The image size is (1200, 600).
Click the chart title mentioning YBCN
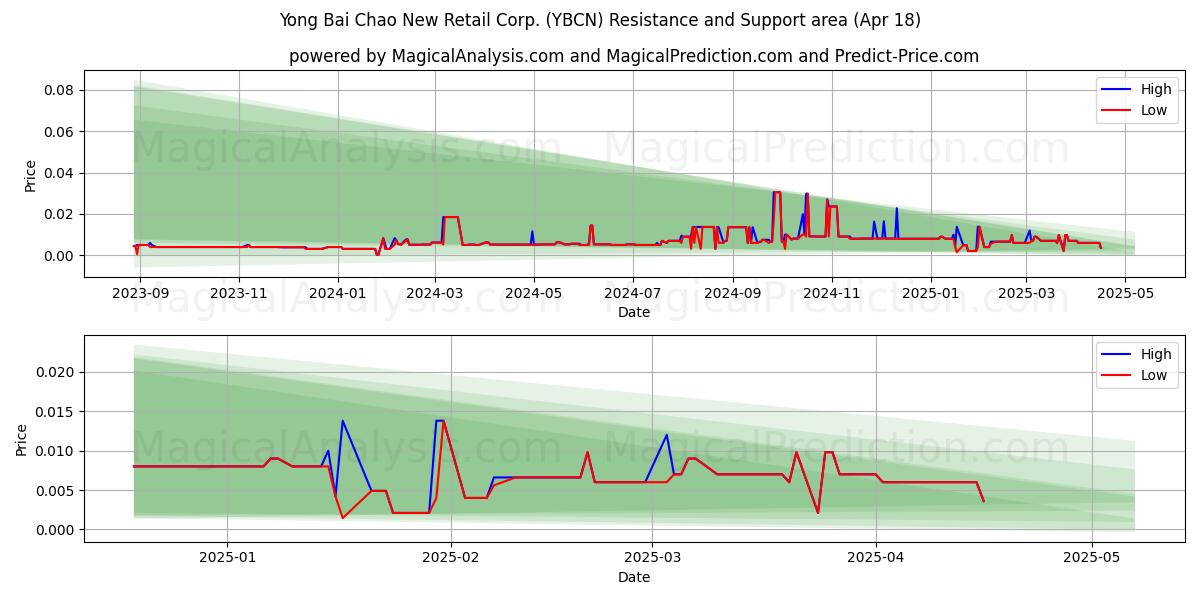point(600,20)
